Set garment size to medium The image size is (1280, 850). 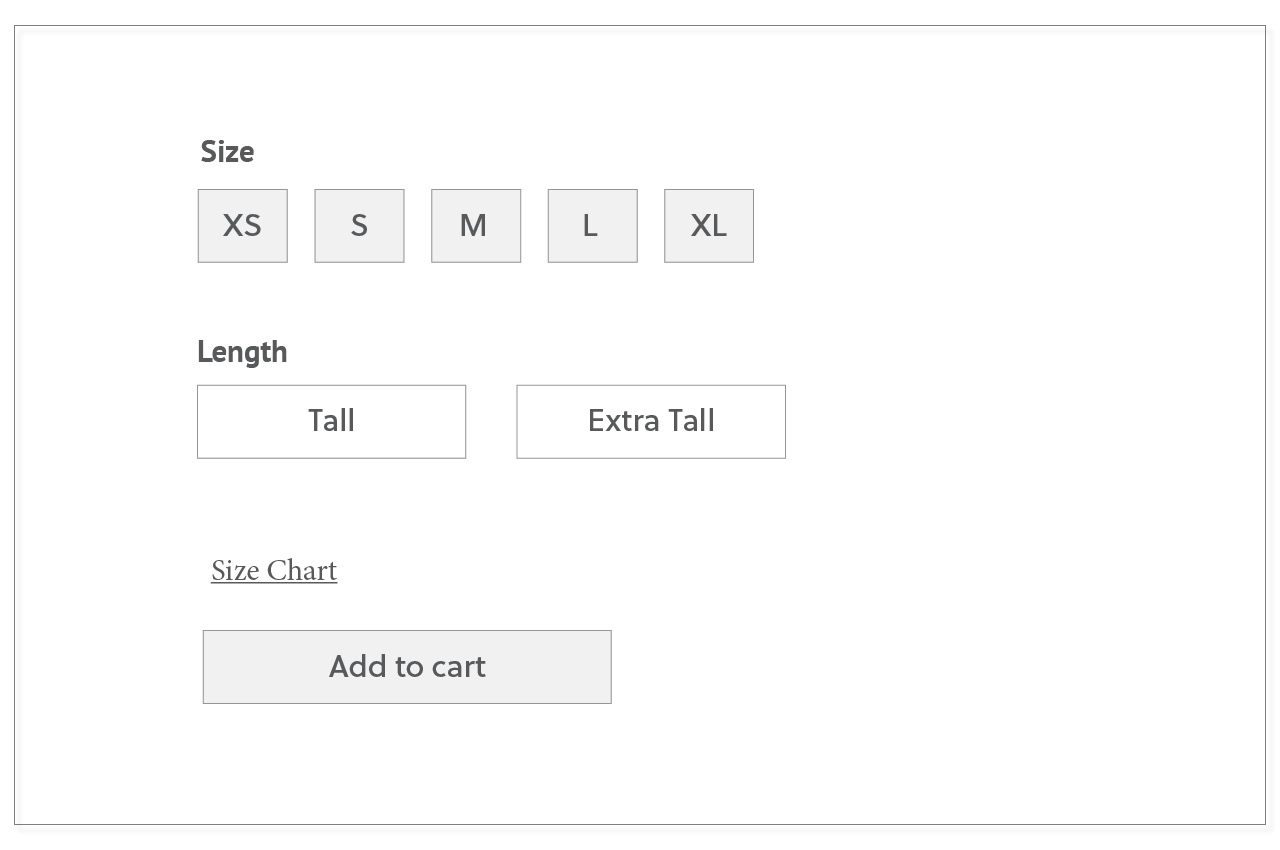pos(476,226)
